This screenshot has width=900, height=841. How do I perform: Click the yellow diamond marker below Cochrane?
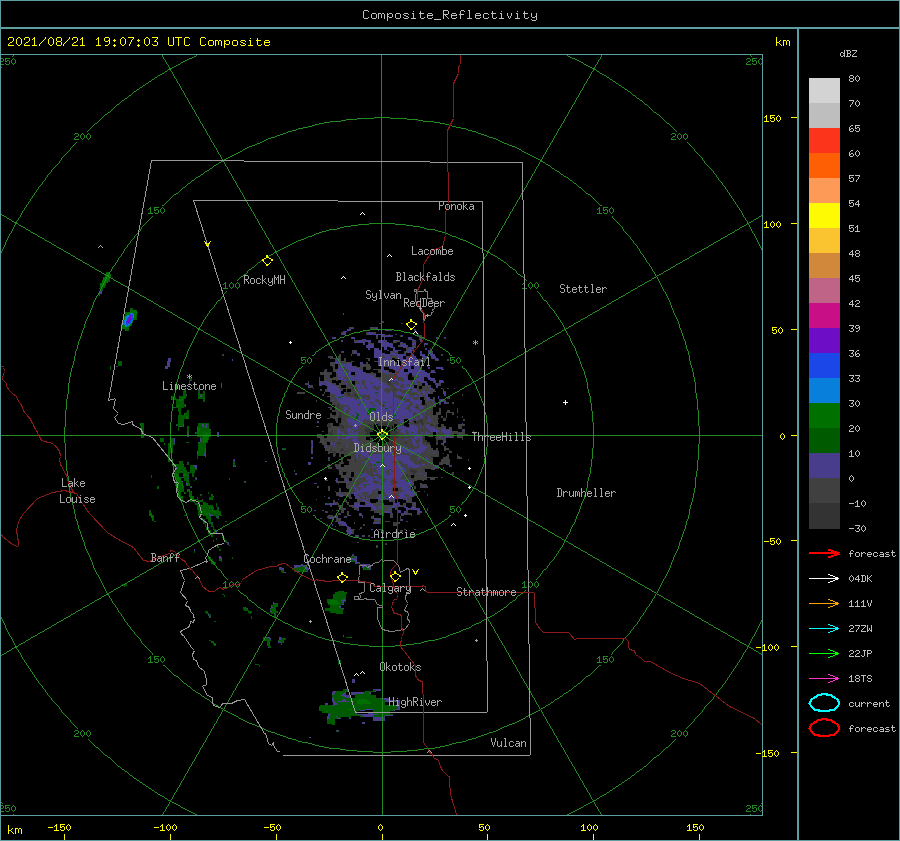343,578
